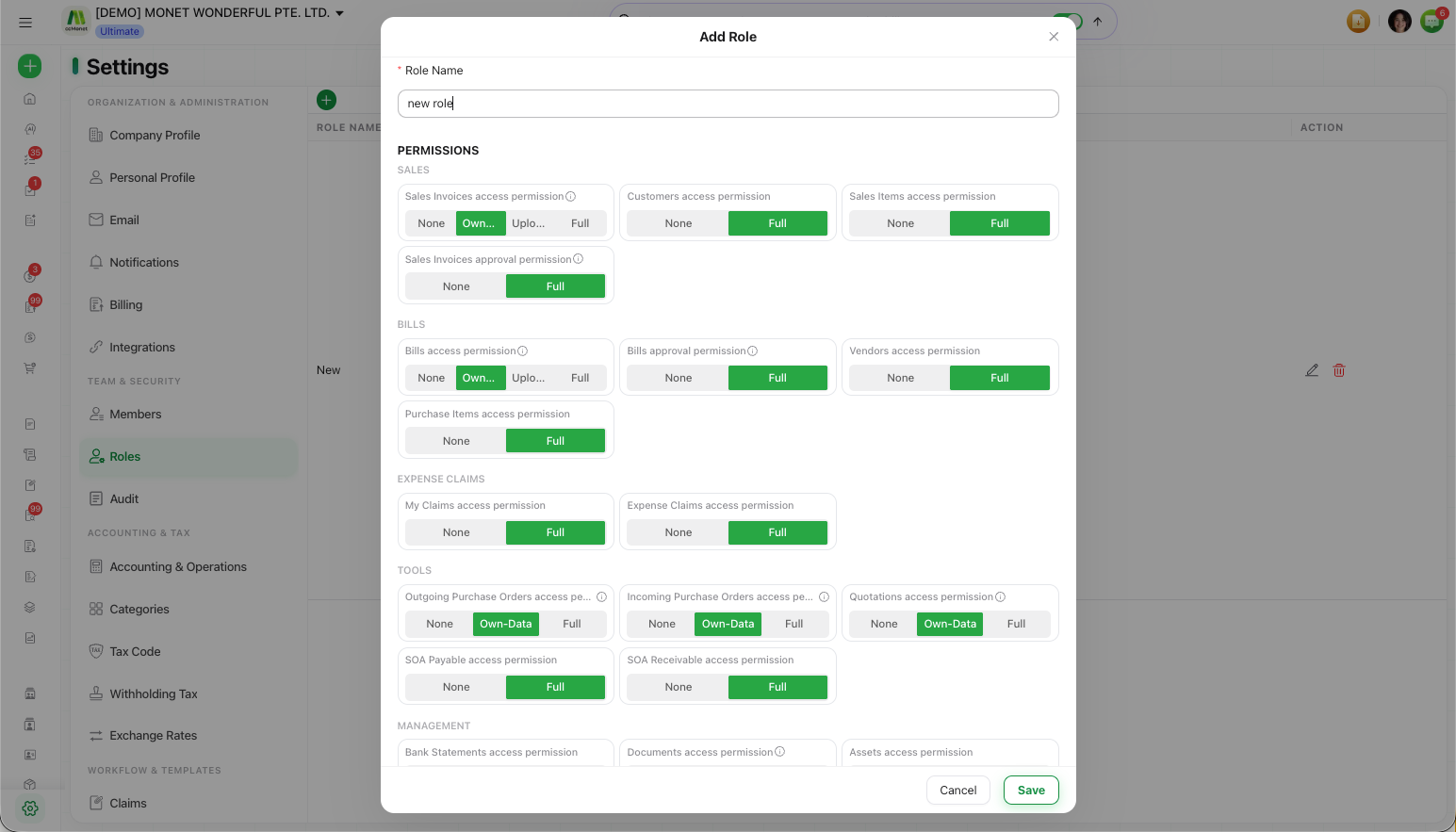Click info icon beside Documents access permission

(779, 752)
